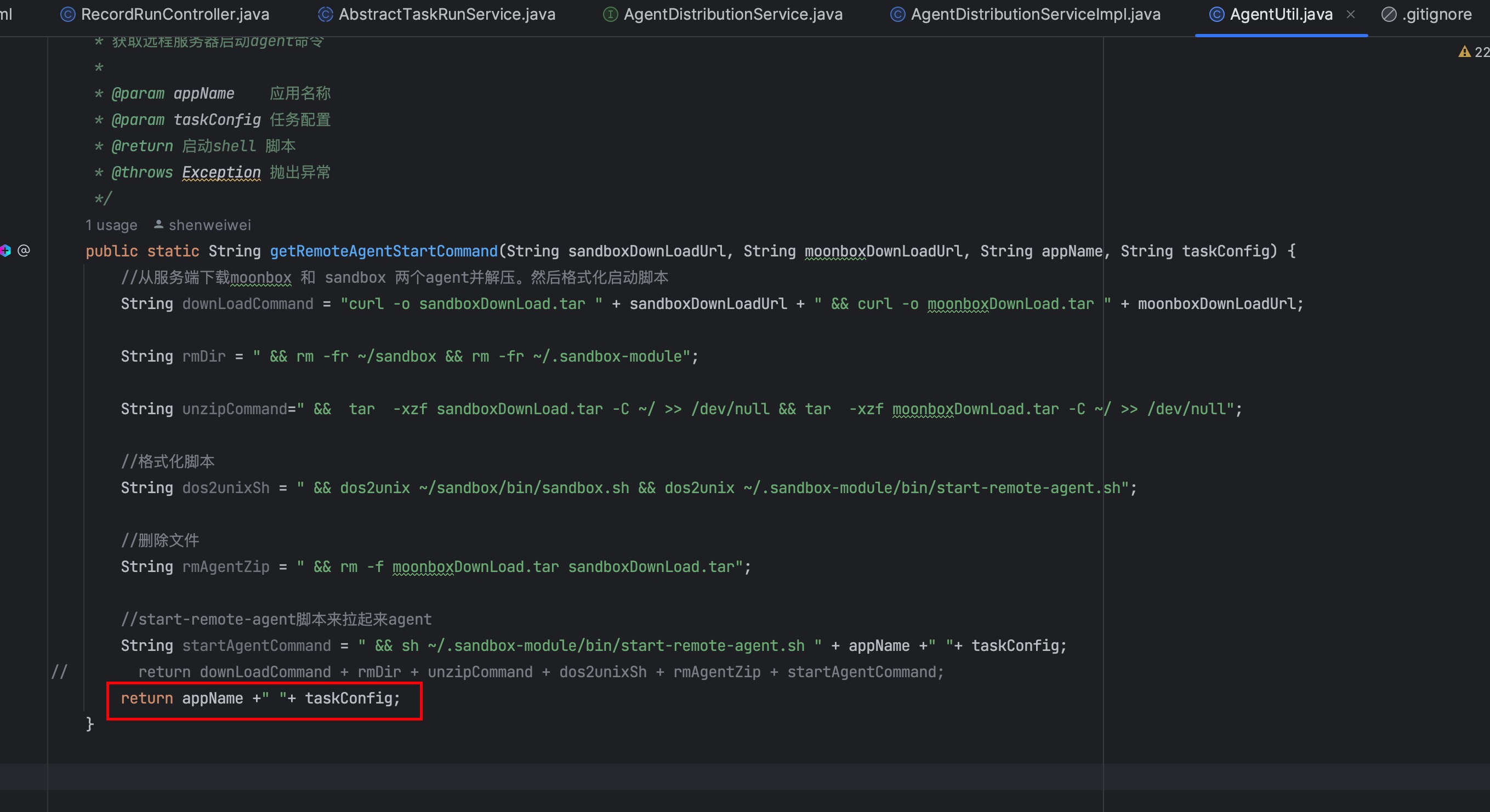Click the "1 usage" inlay hint
Screen dimensions: 1490x812
pyautogui.click(x=111, y=225)
